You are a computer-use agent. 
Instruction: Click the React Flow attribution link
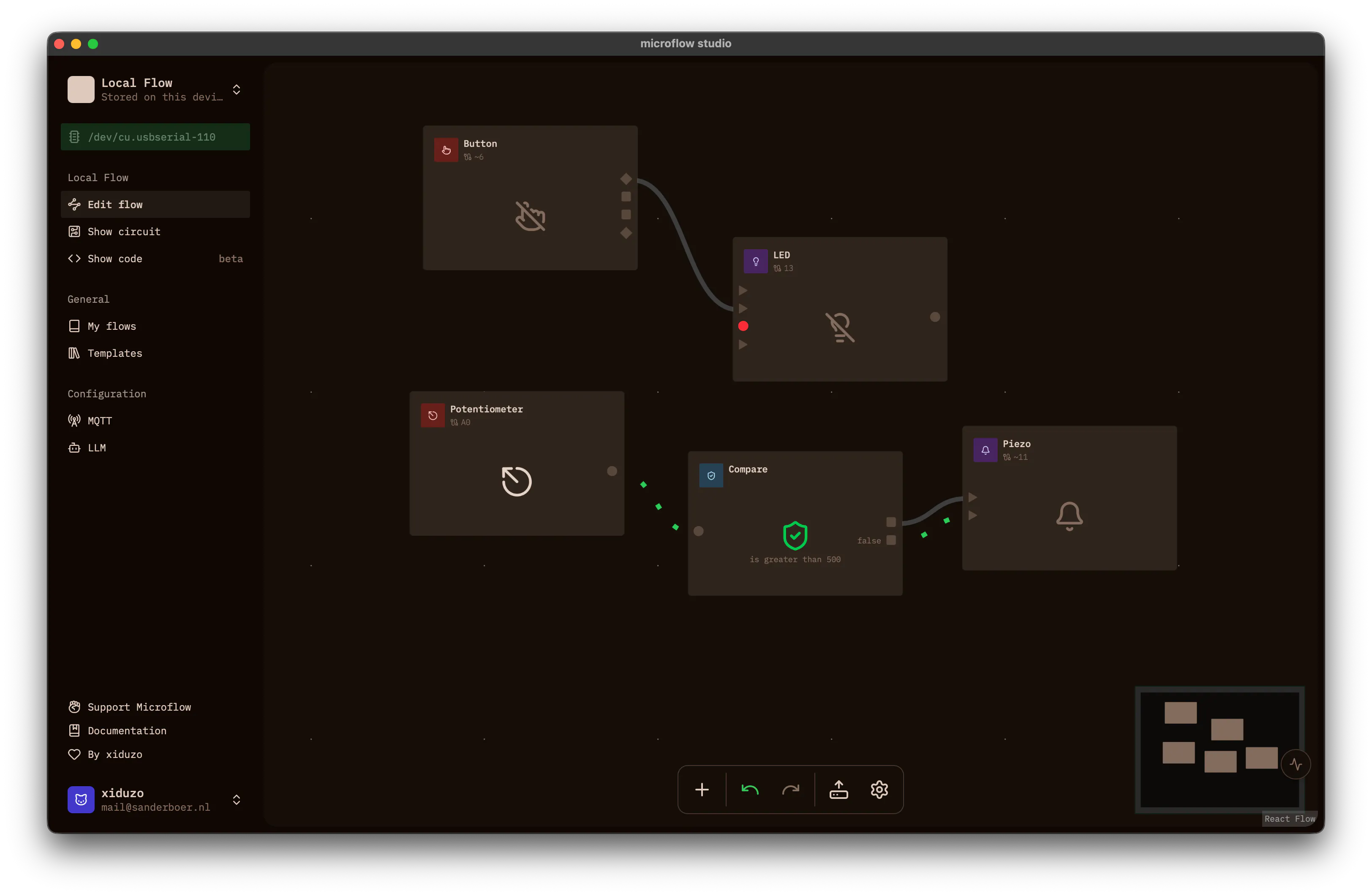coord(1290,819)
